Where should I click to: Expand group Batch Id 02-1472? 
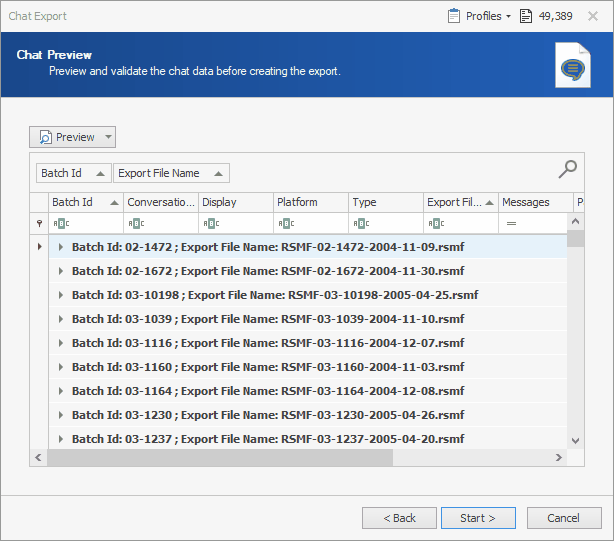click(x=61, y=247)
